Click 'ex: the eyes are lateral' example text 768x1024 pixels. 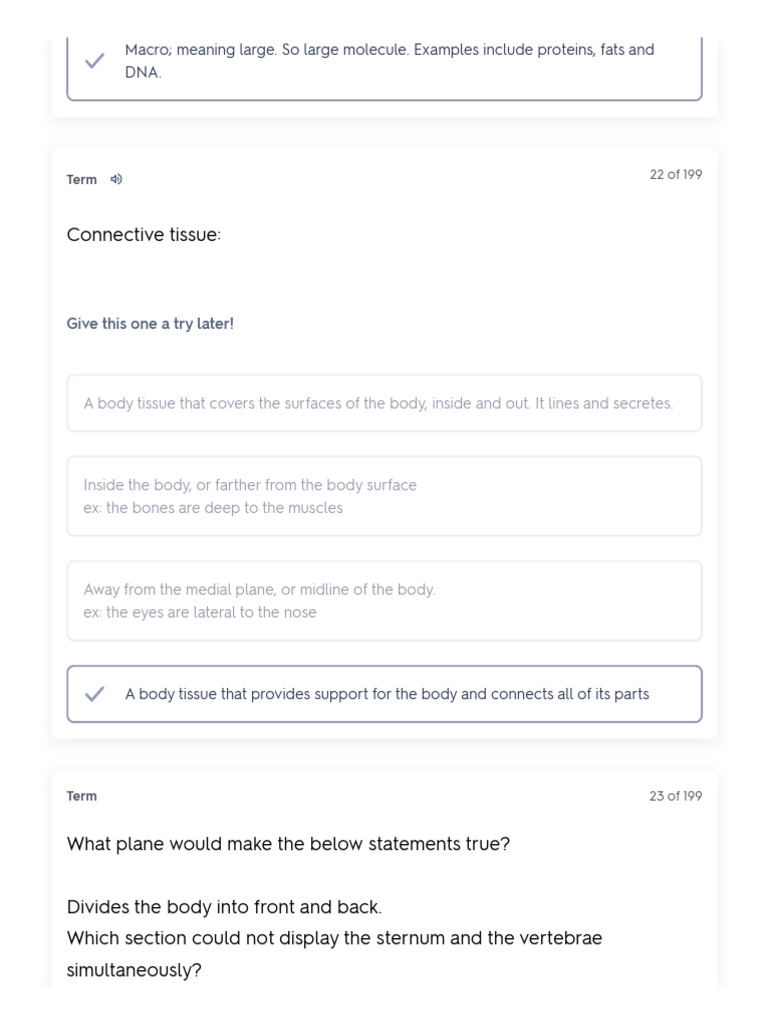(x=200, y=613)
